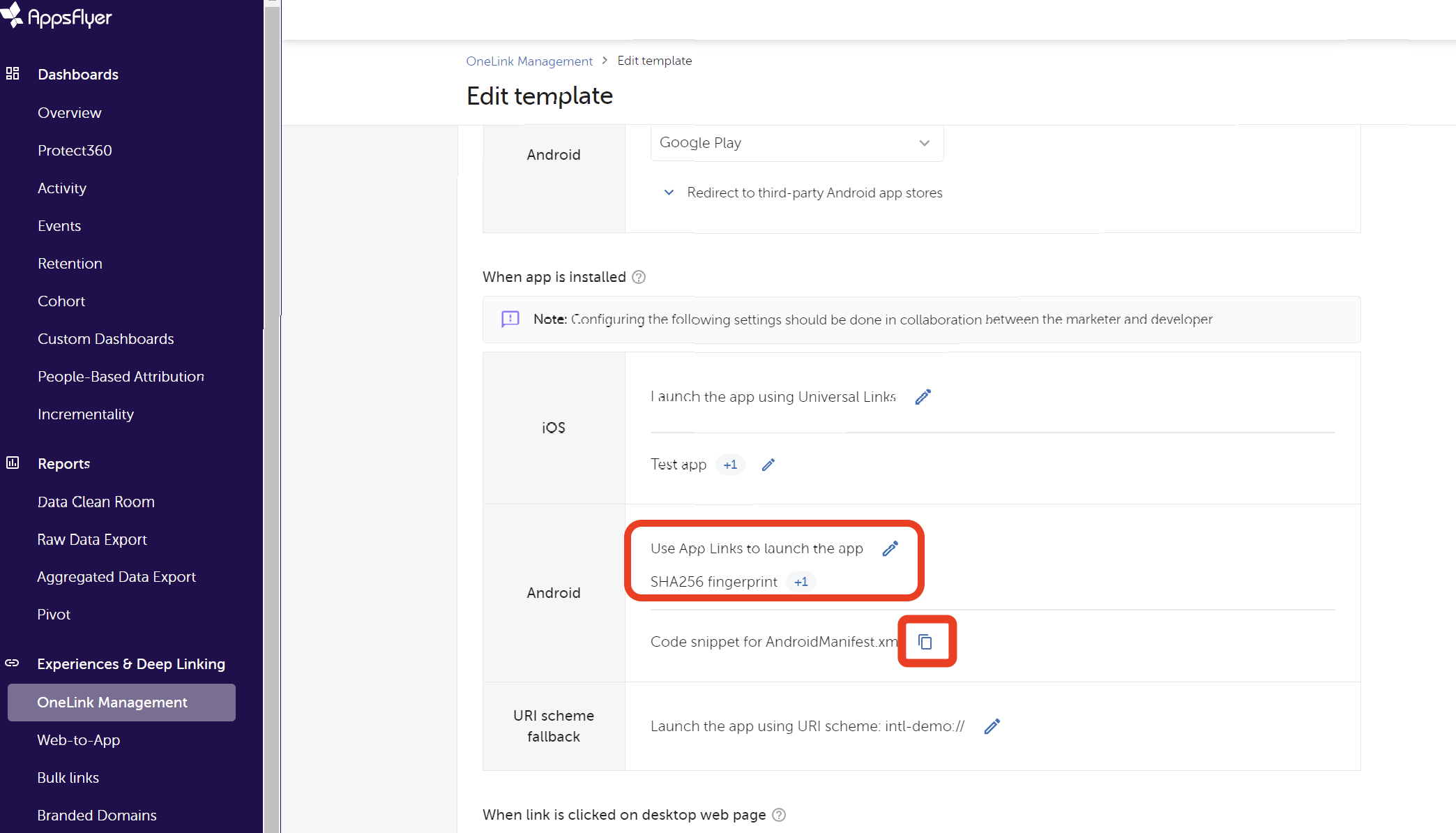Expand the SHA256 fingerprint +1 badge
Viewport: 1456px width, 833px height.
[801, 582]
